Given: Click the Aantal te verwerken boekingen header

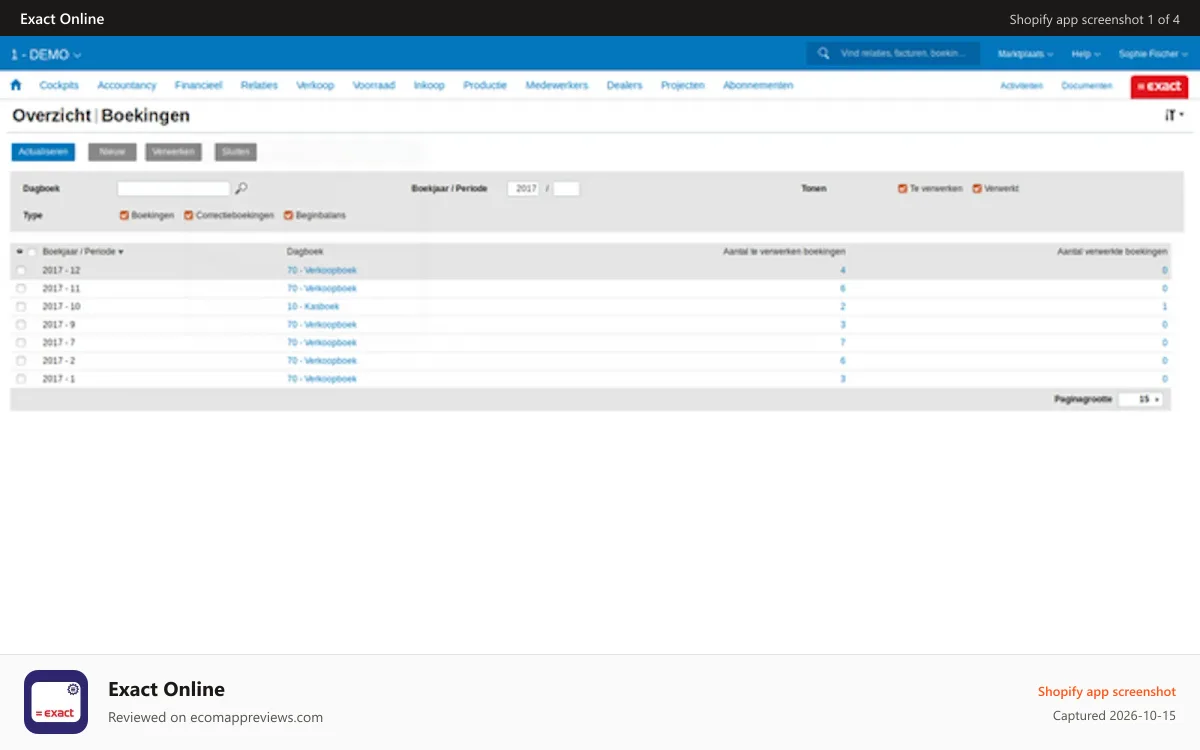Looking at the screenshot, I should click(785, 252).
